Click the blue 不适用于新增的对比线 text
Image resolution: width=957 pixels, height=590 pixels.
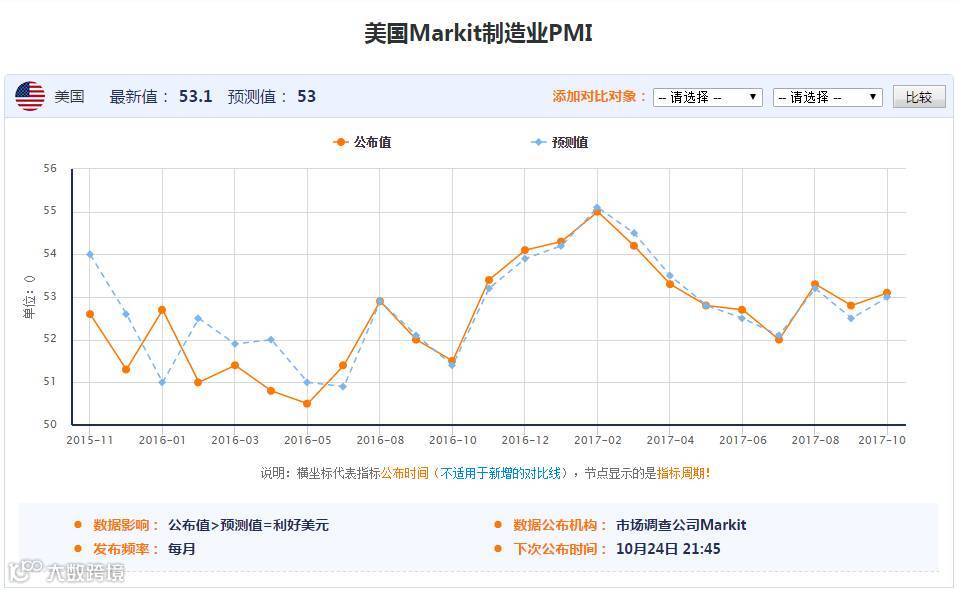coord(500,473)
